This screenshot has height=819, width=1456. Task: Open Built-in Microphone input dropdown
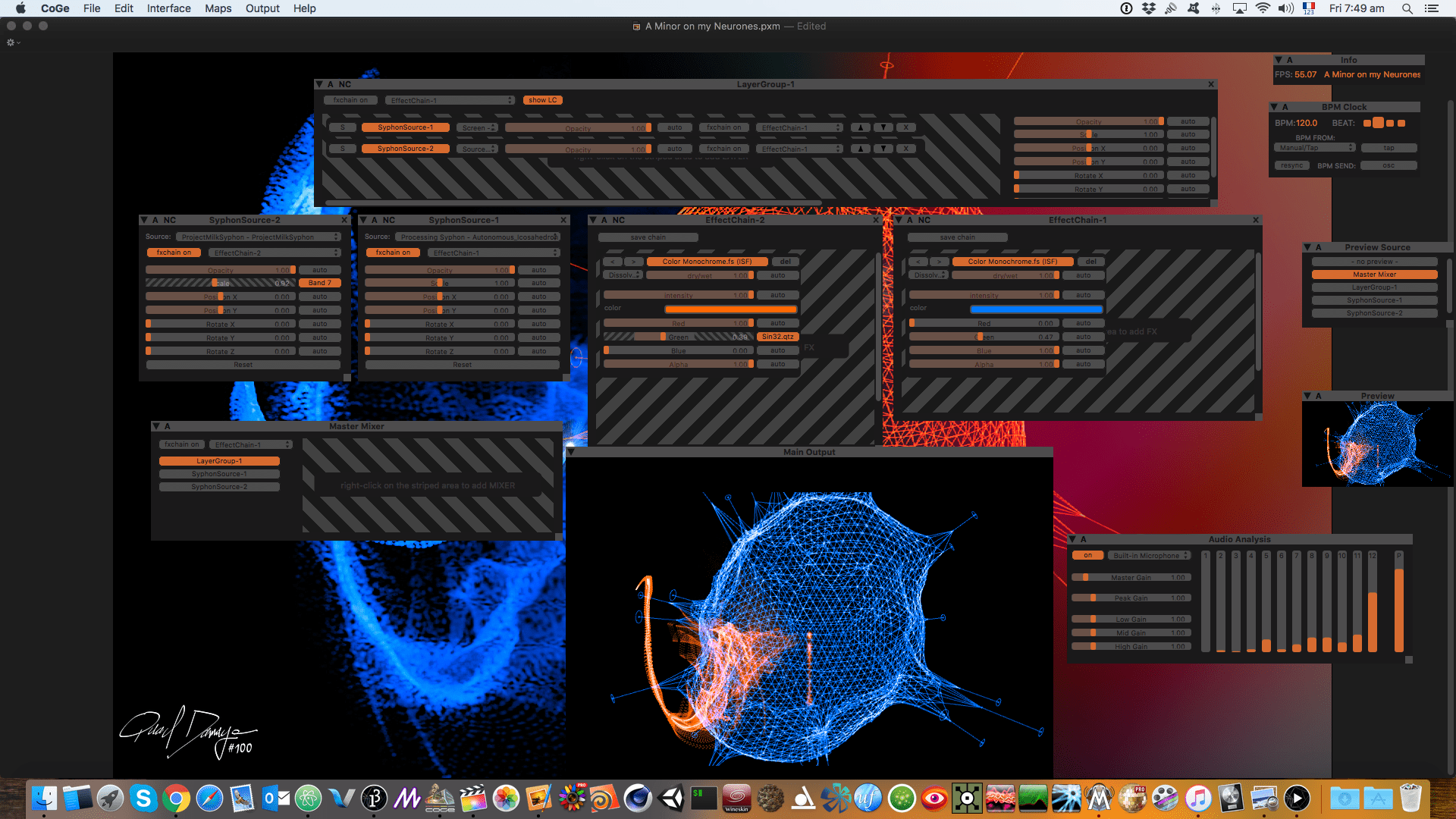(x=1150, y=555)
